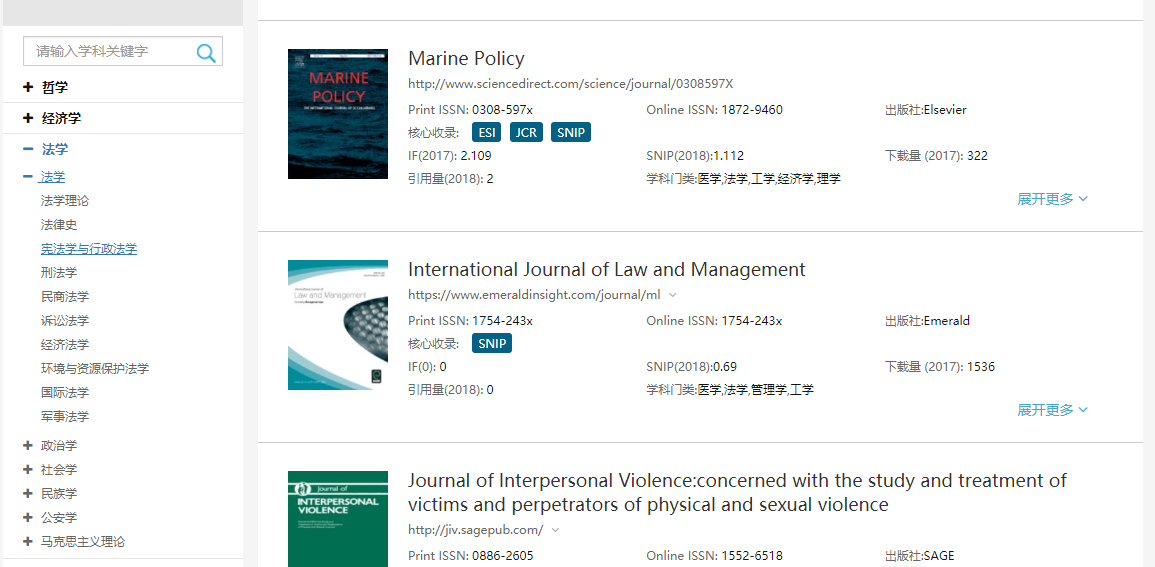Click the search magnifier icon in subject box
Screen dimensions: 1155x567
(206, 52)
